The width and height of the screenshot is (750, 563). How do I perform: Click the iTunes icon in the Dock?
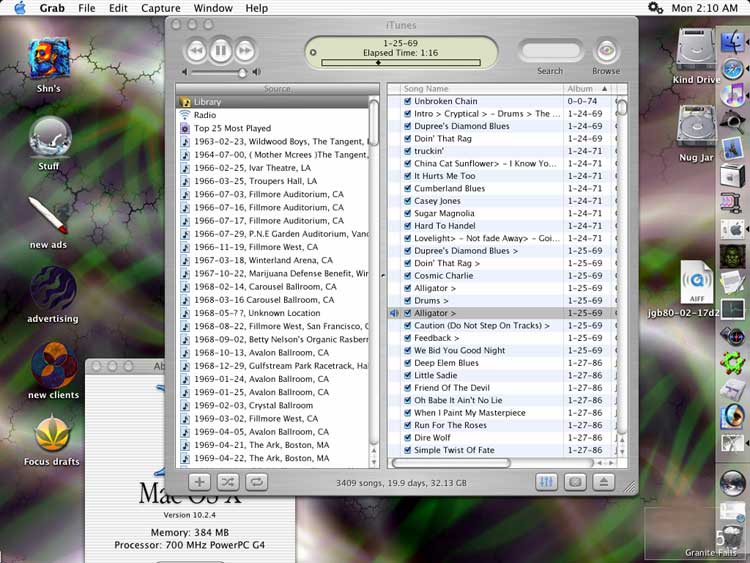[x=733, y=95]
